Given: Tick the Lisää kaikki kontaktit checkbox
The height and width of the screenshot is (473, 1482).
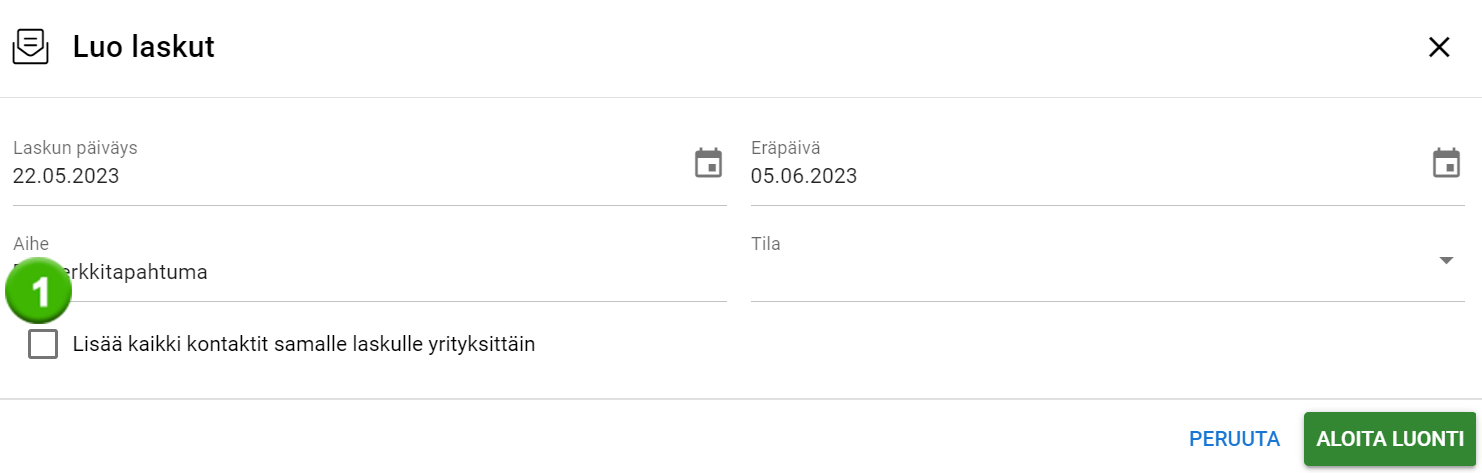Looking at the screenshot, I should click(x=43, y=344).
